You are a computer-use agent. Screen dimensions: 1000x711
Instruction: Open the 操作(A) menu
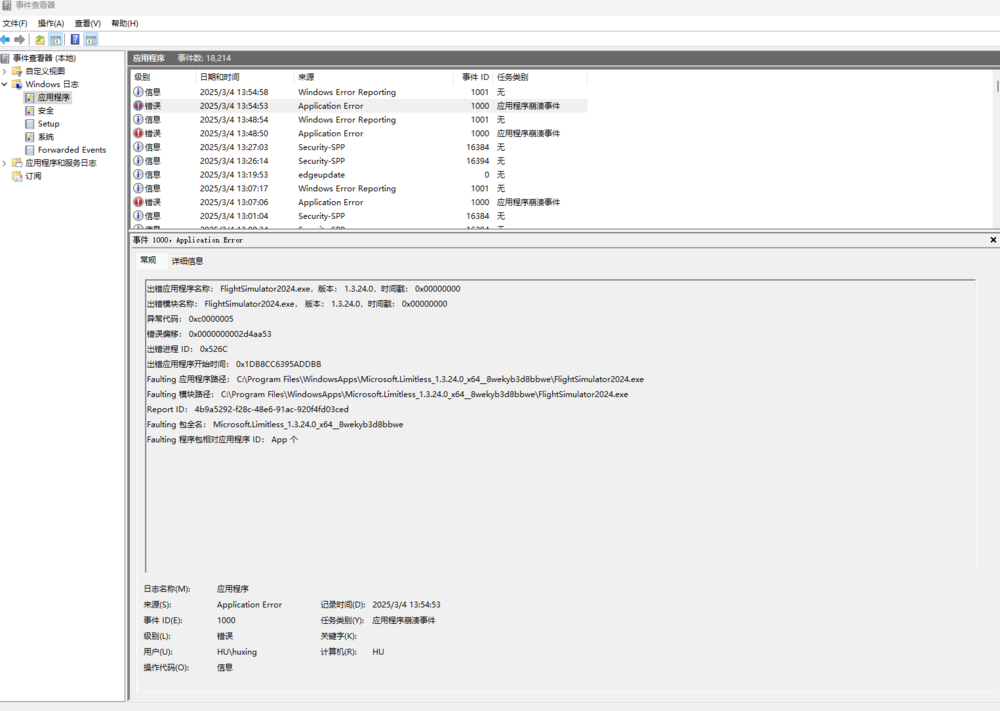point(51,23)
